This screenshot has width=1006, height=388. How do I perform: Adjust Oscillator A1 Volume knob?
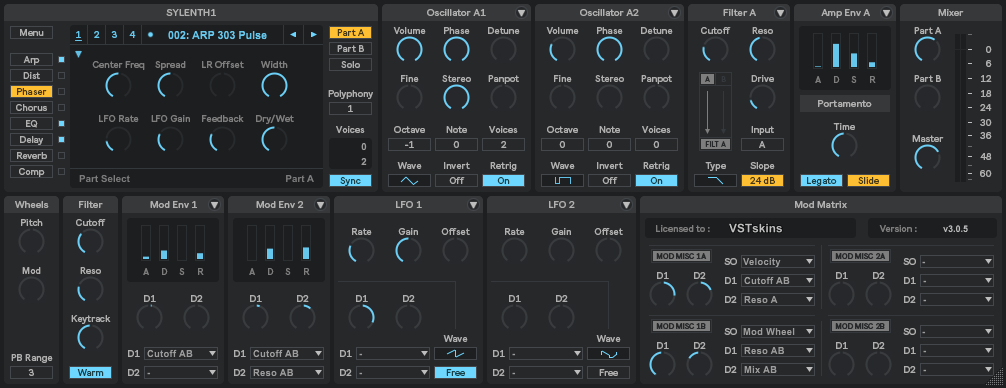409,49
